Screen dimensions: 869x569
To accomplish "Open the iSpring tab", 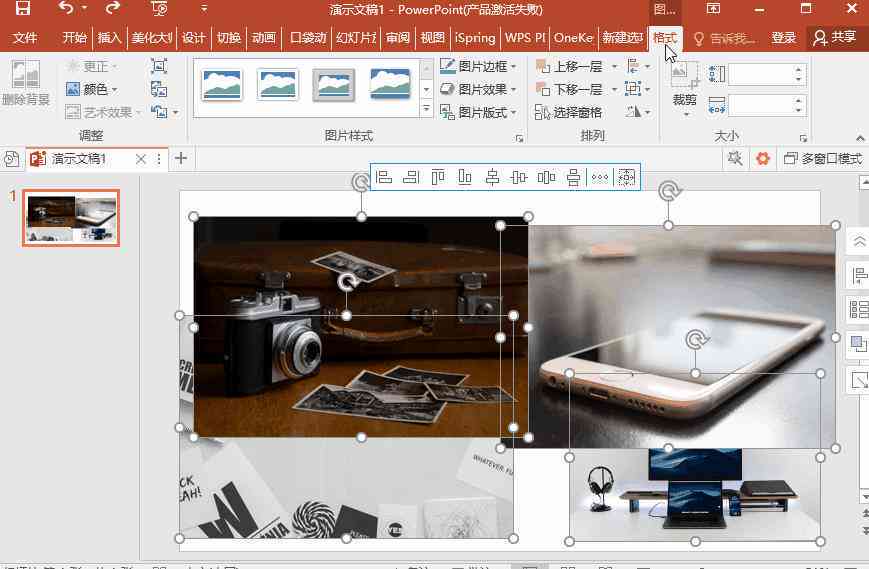I will (475, 38).
